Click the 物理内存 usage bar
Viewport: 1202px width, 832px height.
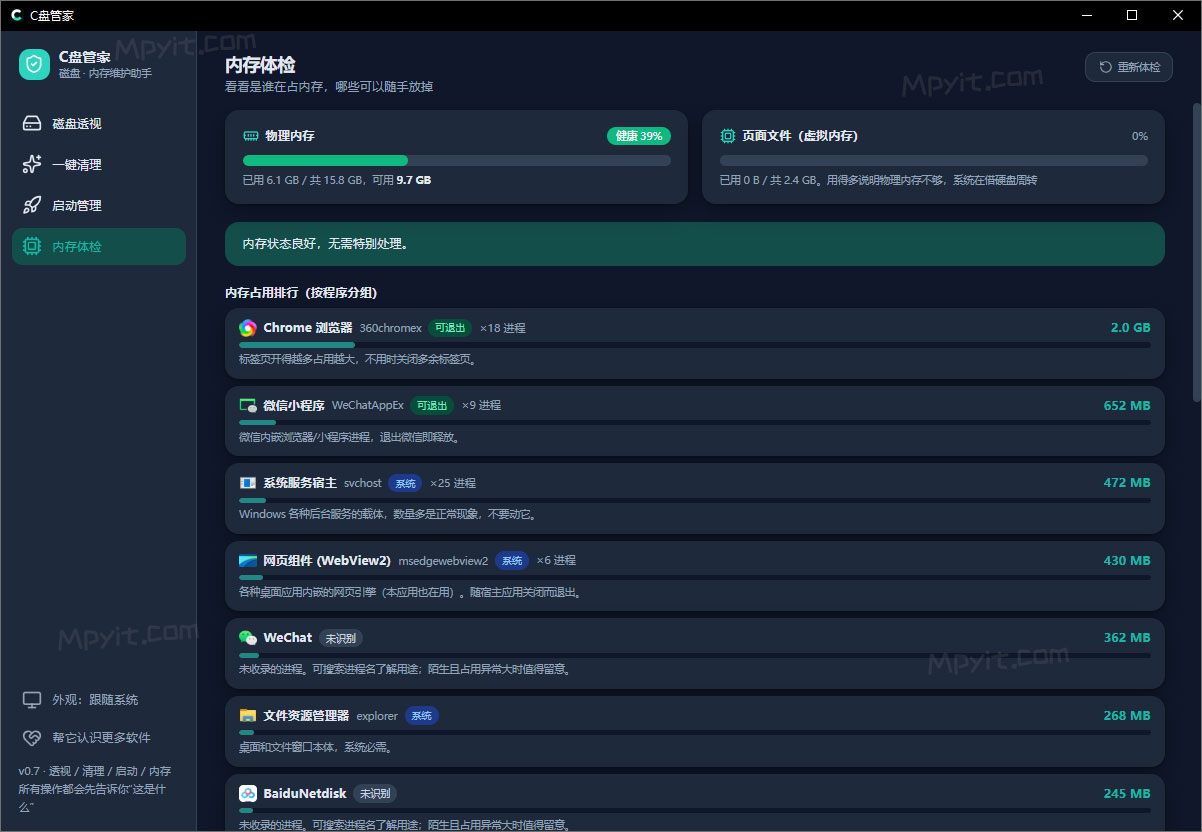tap(457, 160)
